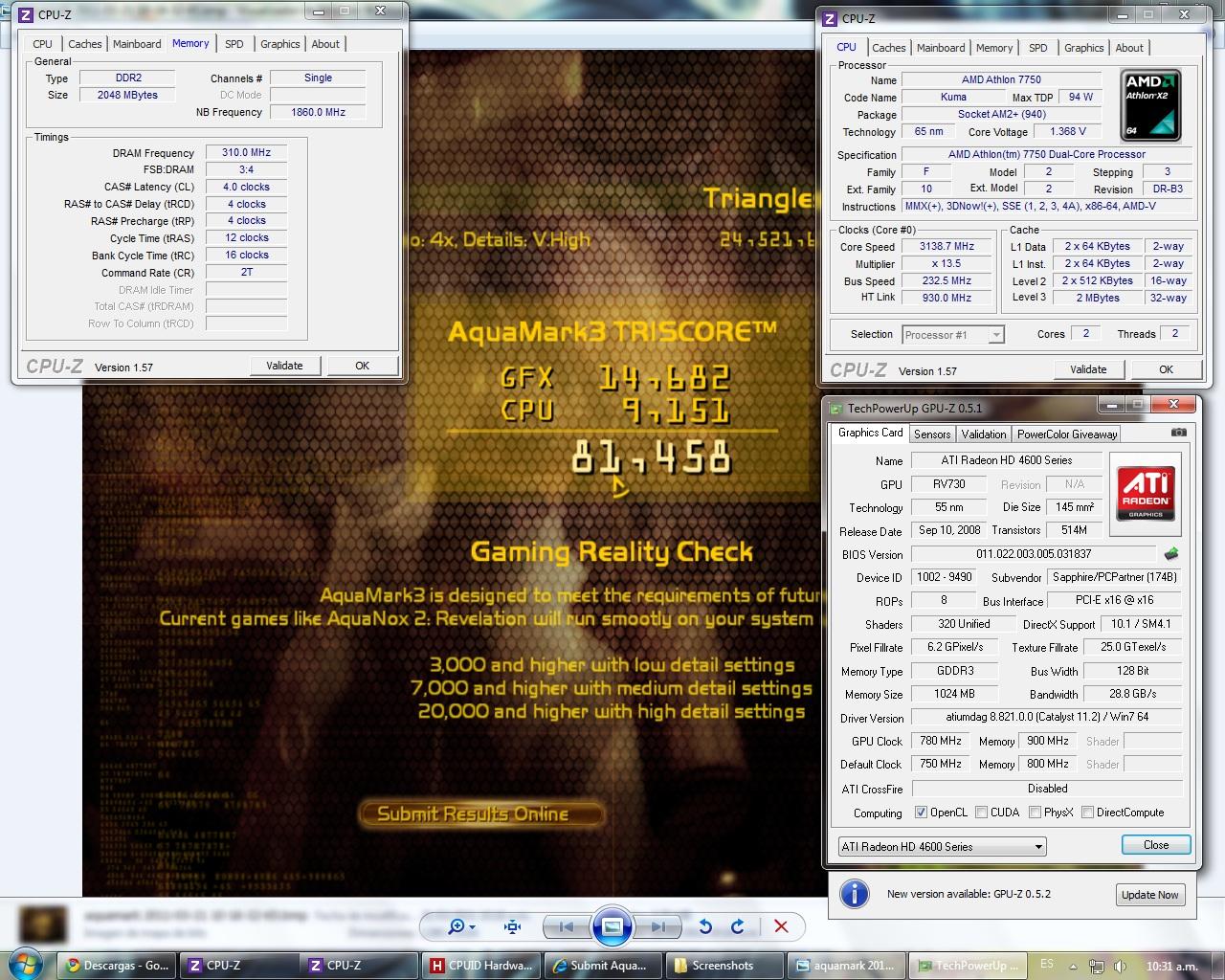This screenshot has width=1225, height=980.
Task: Click the ES language indicator in the tray
Action: tap(1047, 965)
